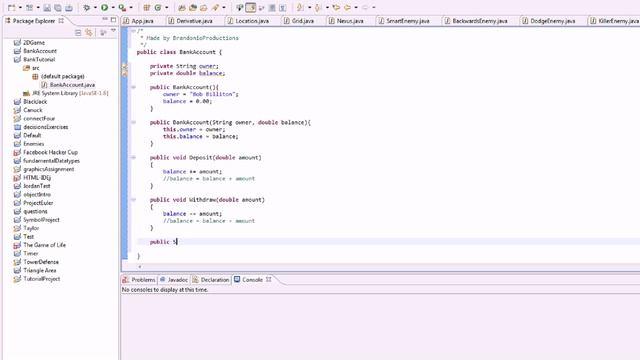Maximize the Package Explorer panel
Screen dimensions: 640x360
113,20
